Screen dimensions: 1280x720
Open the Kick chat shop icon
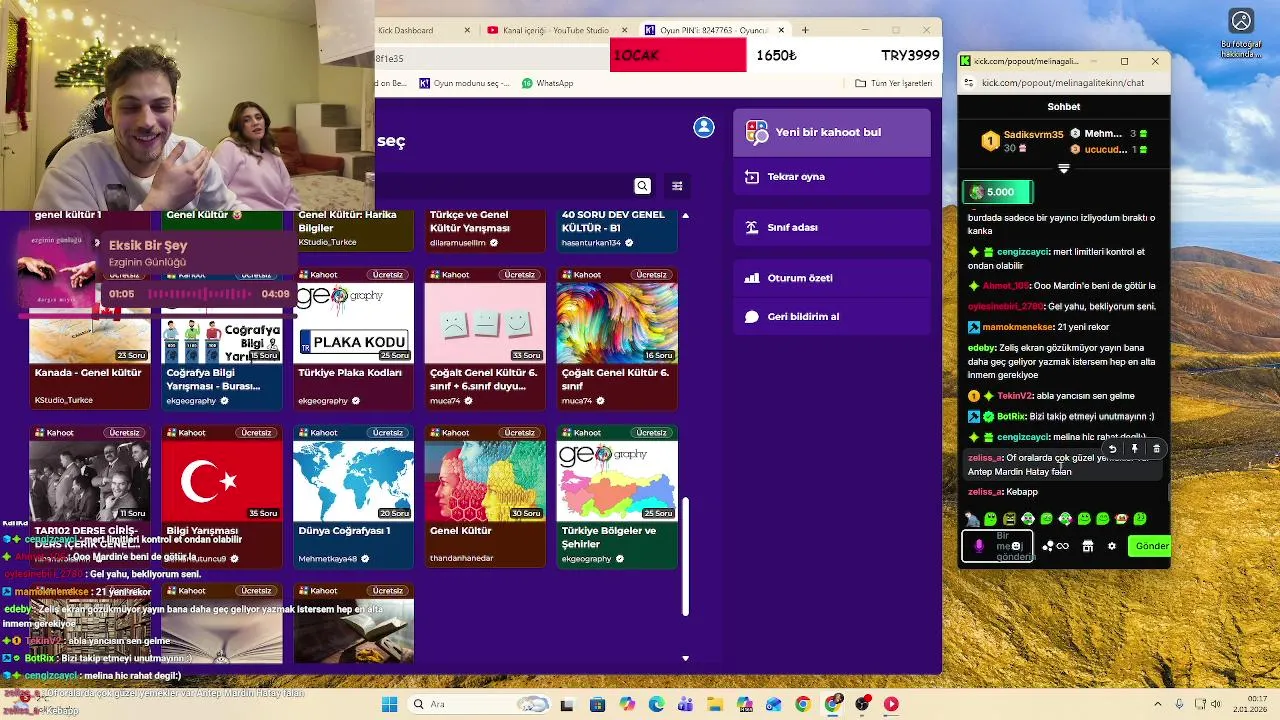pyautogui.click(x=1088, y=546)
